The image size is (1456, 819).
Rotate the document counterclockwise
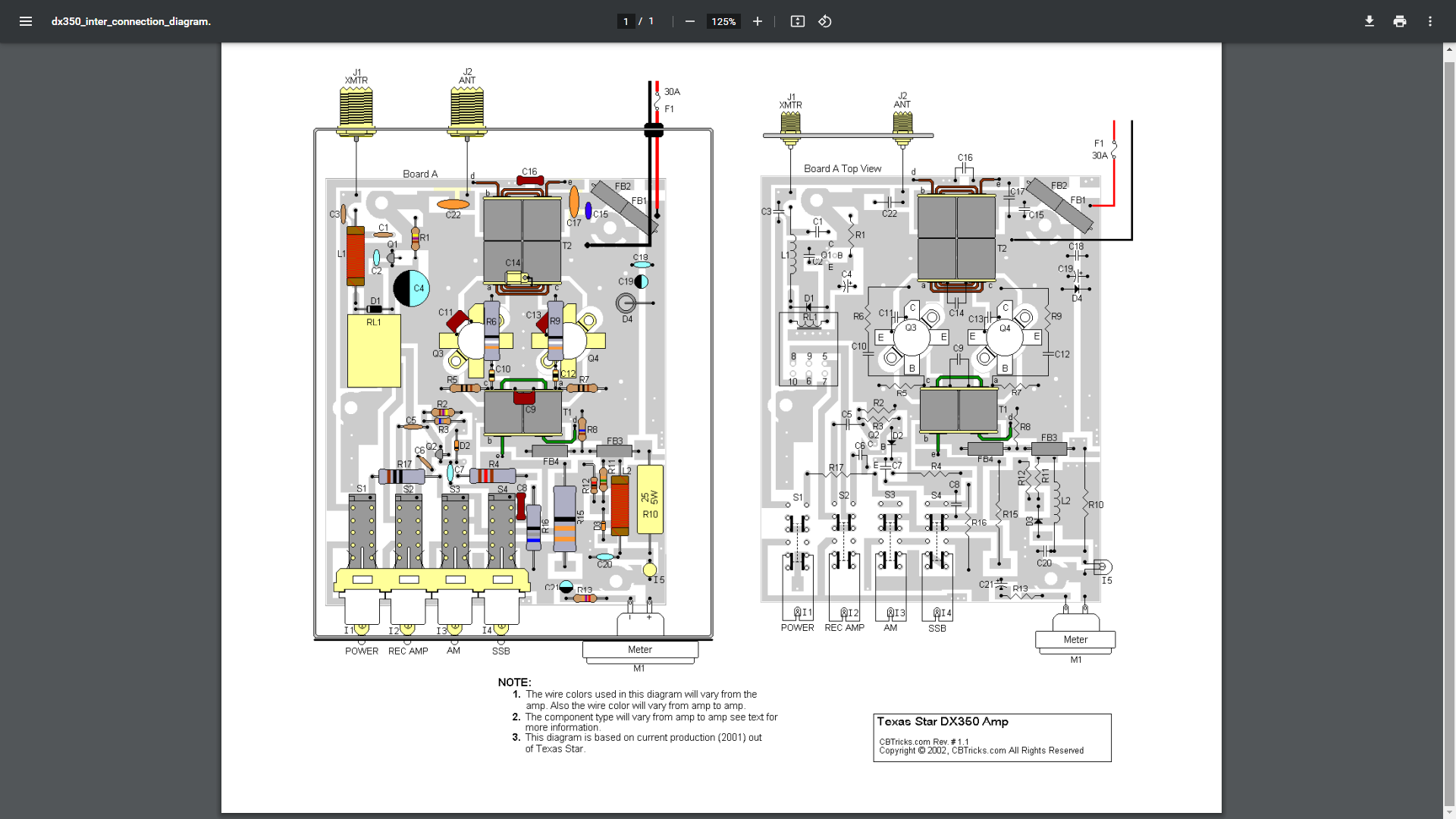tap(825, 21)
